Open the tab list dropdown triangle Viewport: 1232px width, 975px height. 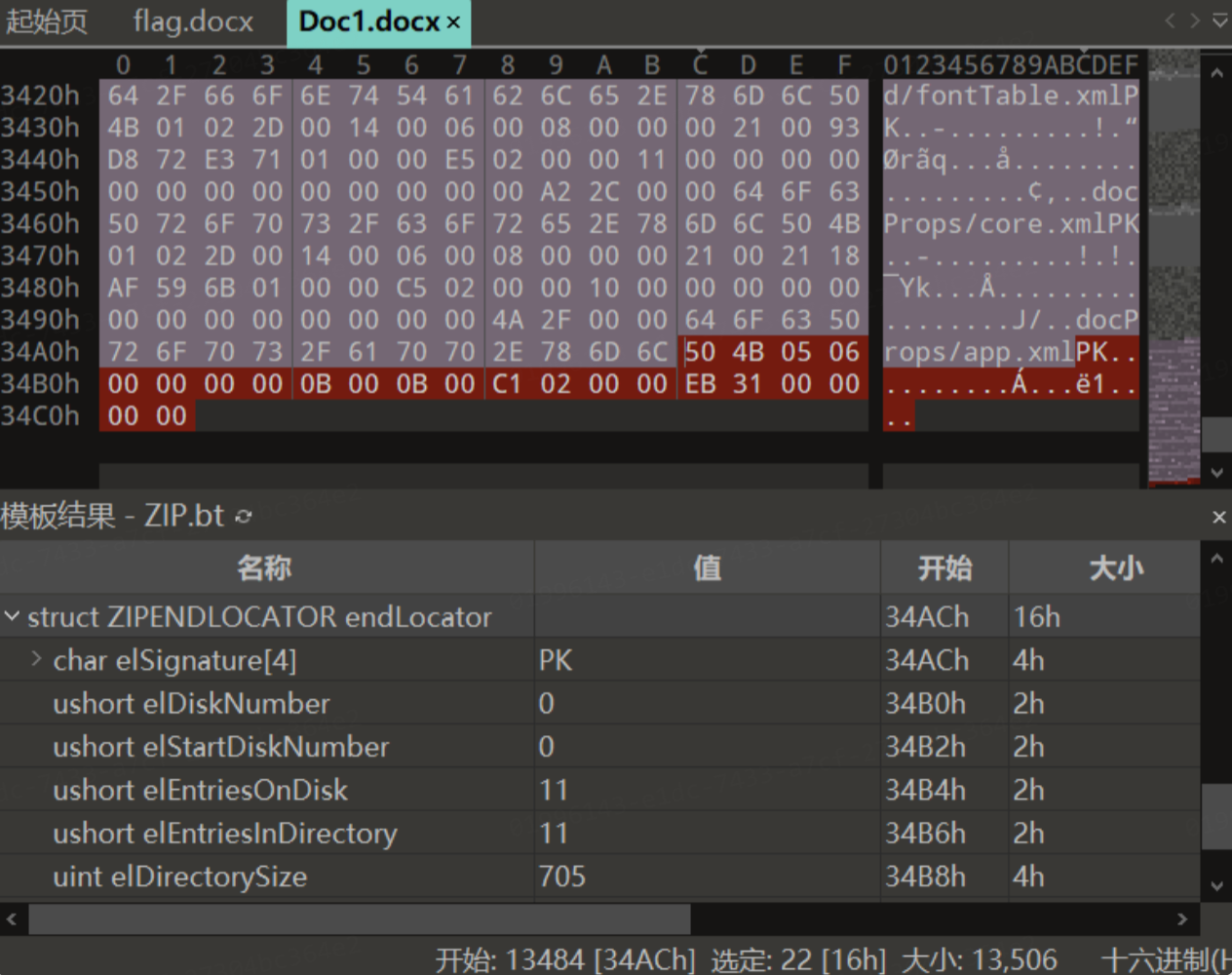(x=1219, y=20)
